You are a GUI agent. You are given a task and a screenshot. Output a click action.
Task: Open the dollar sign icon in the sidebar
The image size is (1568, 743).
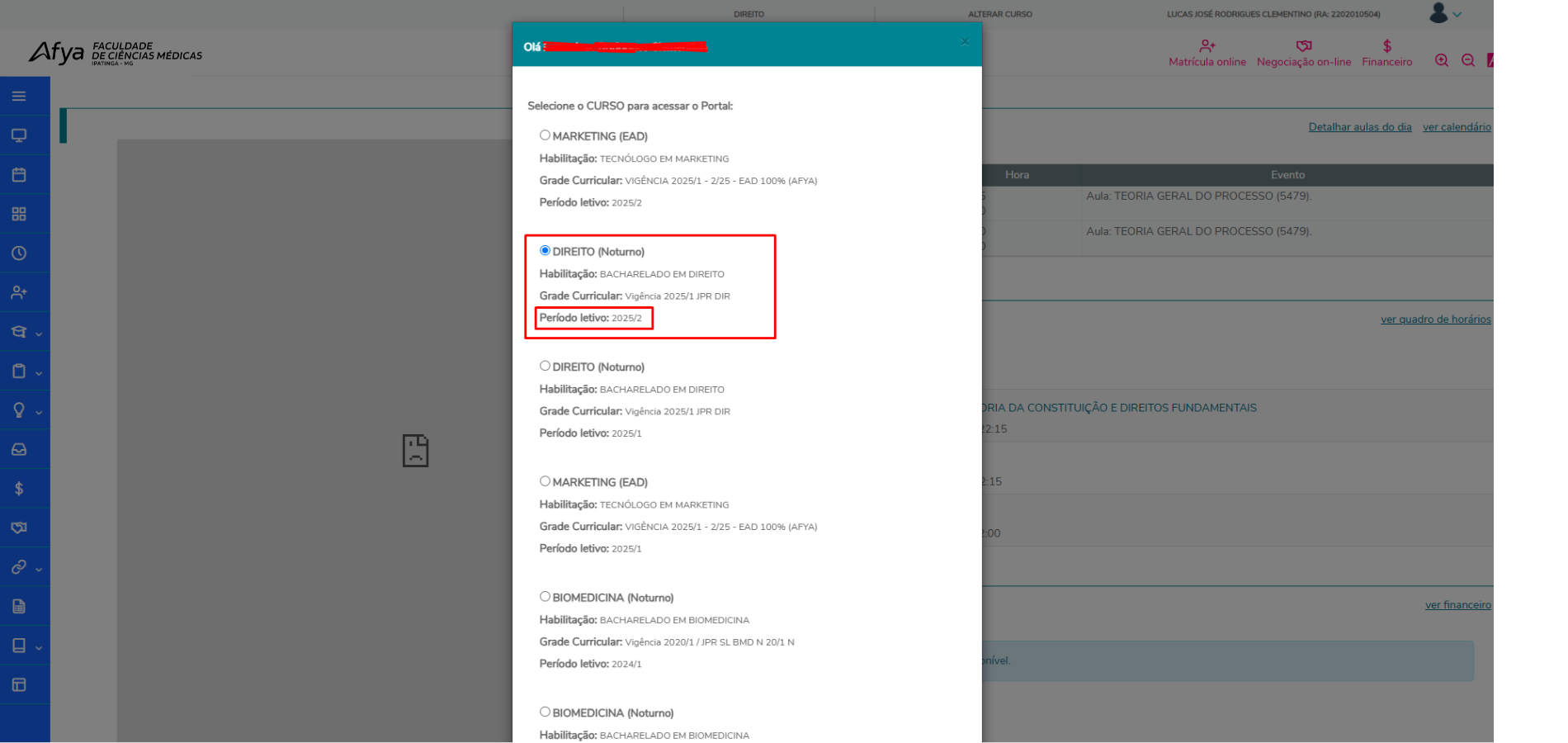tap(19, 489)
